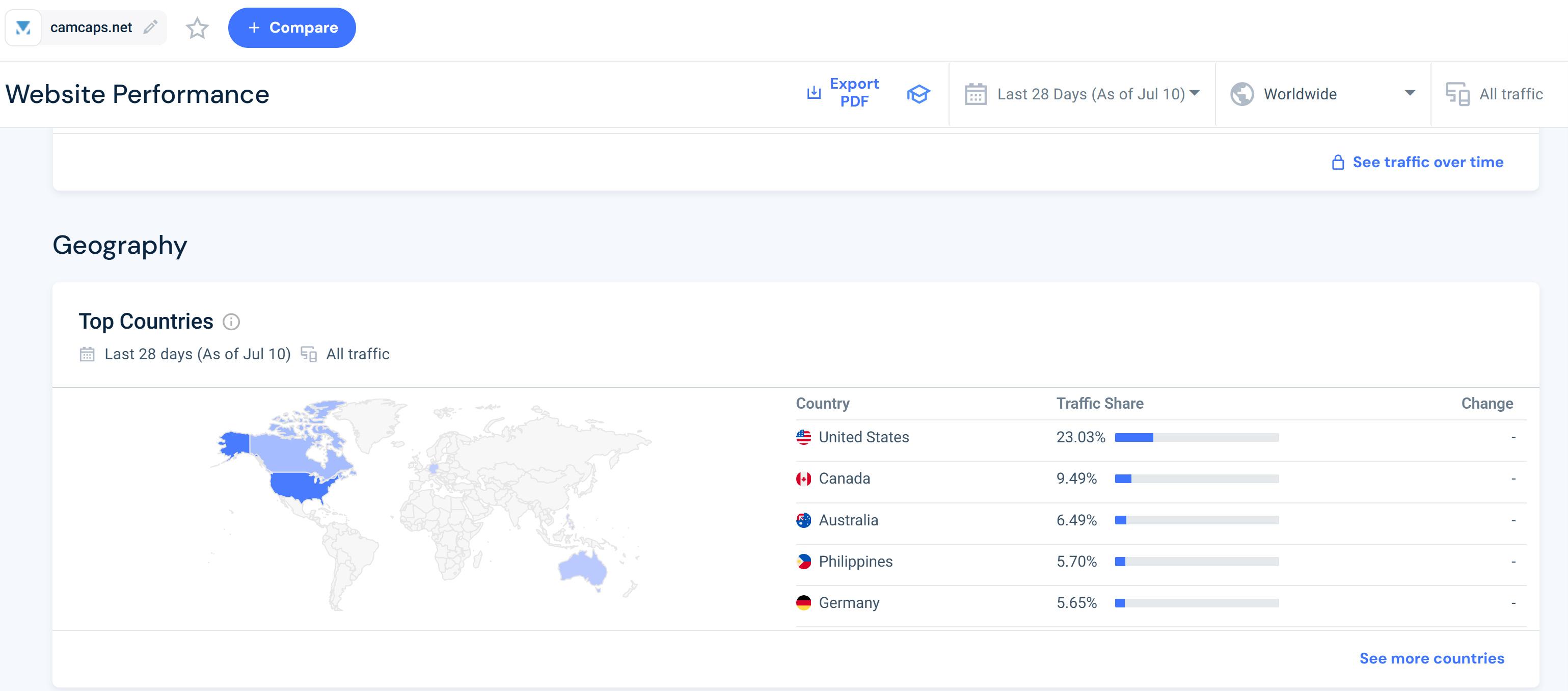1568x691 pixels.
Task: Click the calendar icon in date filter
Action: [975, 94]
